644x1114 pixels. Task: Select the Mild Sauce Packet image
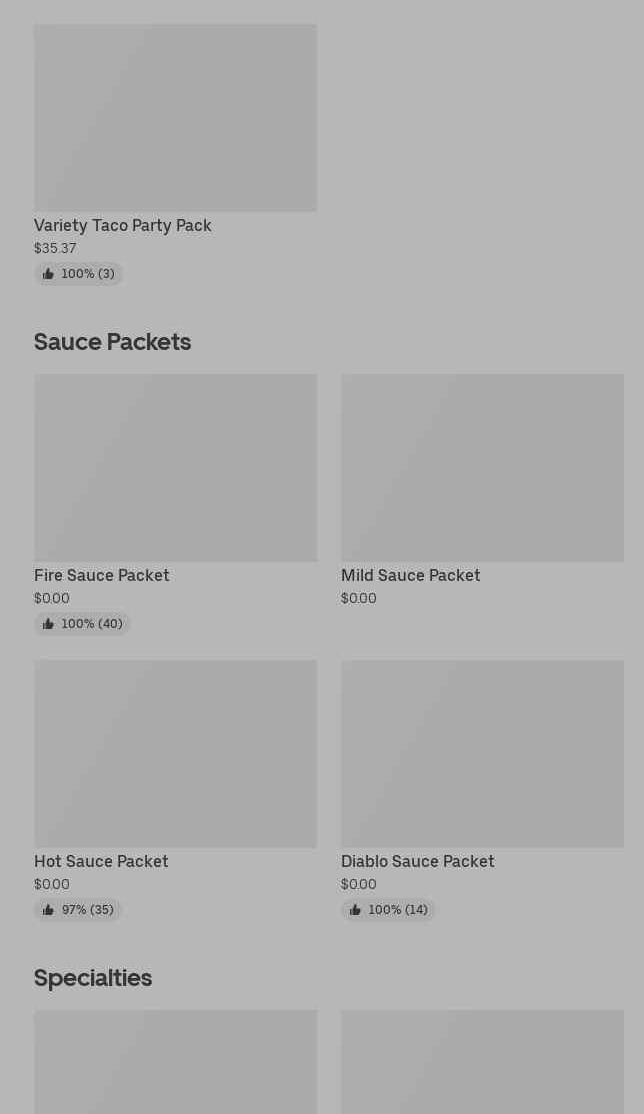(482, 468)
